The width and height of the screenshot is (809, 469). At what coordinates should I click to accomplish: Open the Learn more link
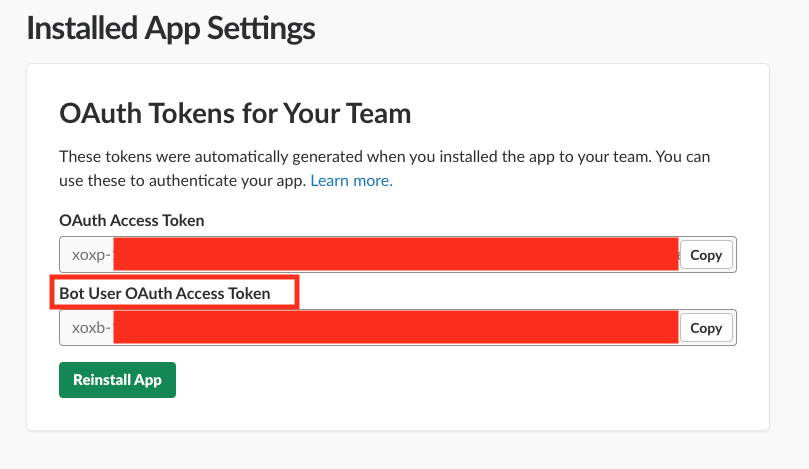click(x=351, y=181)
